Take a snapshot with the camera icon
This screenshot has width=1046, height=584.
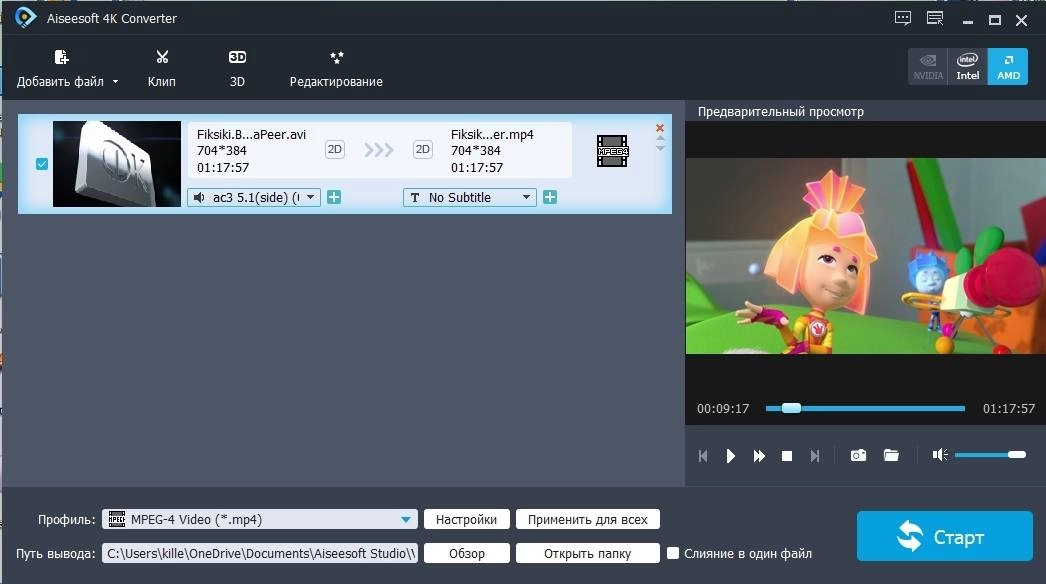859,455
